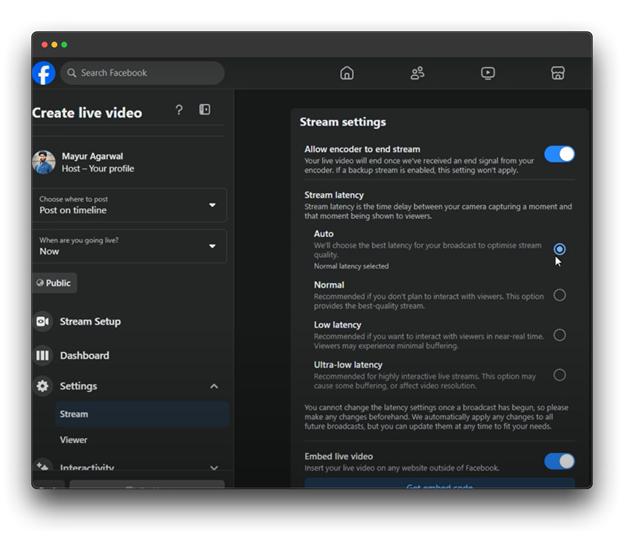This screenshot has width=624, height=536.
Task: Click the Low latency label
Action: pyautogui.click(x=337, y=325)
